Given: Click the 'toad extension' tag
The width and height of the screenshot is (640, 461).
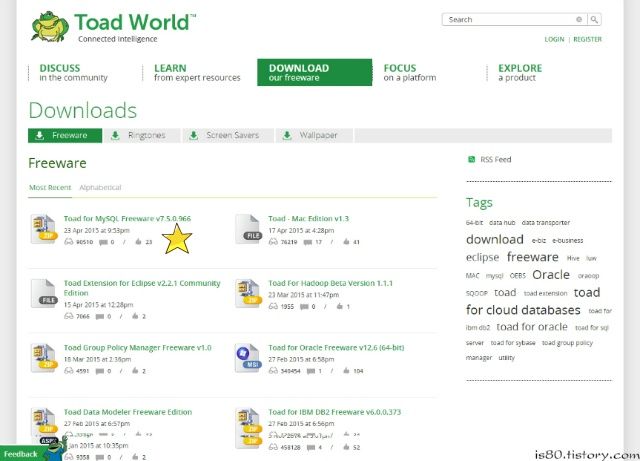Looking at the screenshot, I should click(545, 293).
